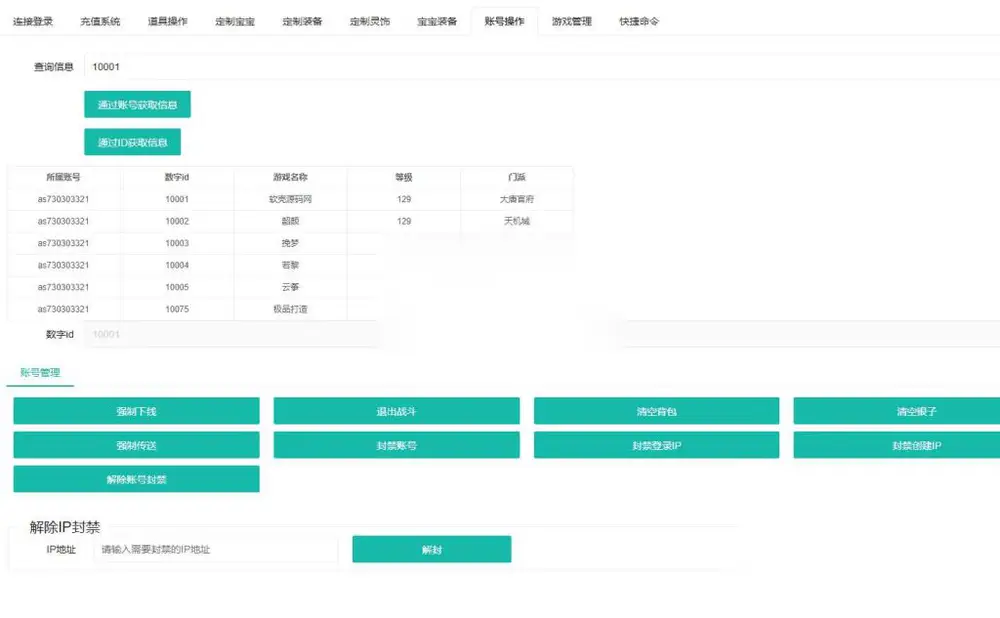
Task: Click the 大唐官府 faction cell
Action: pos(517,199)
